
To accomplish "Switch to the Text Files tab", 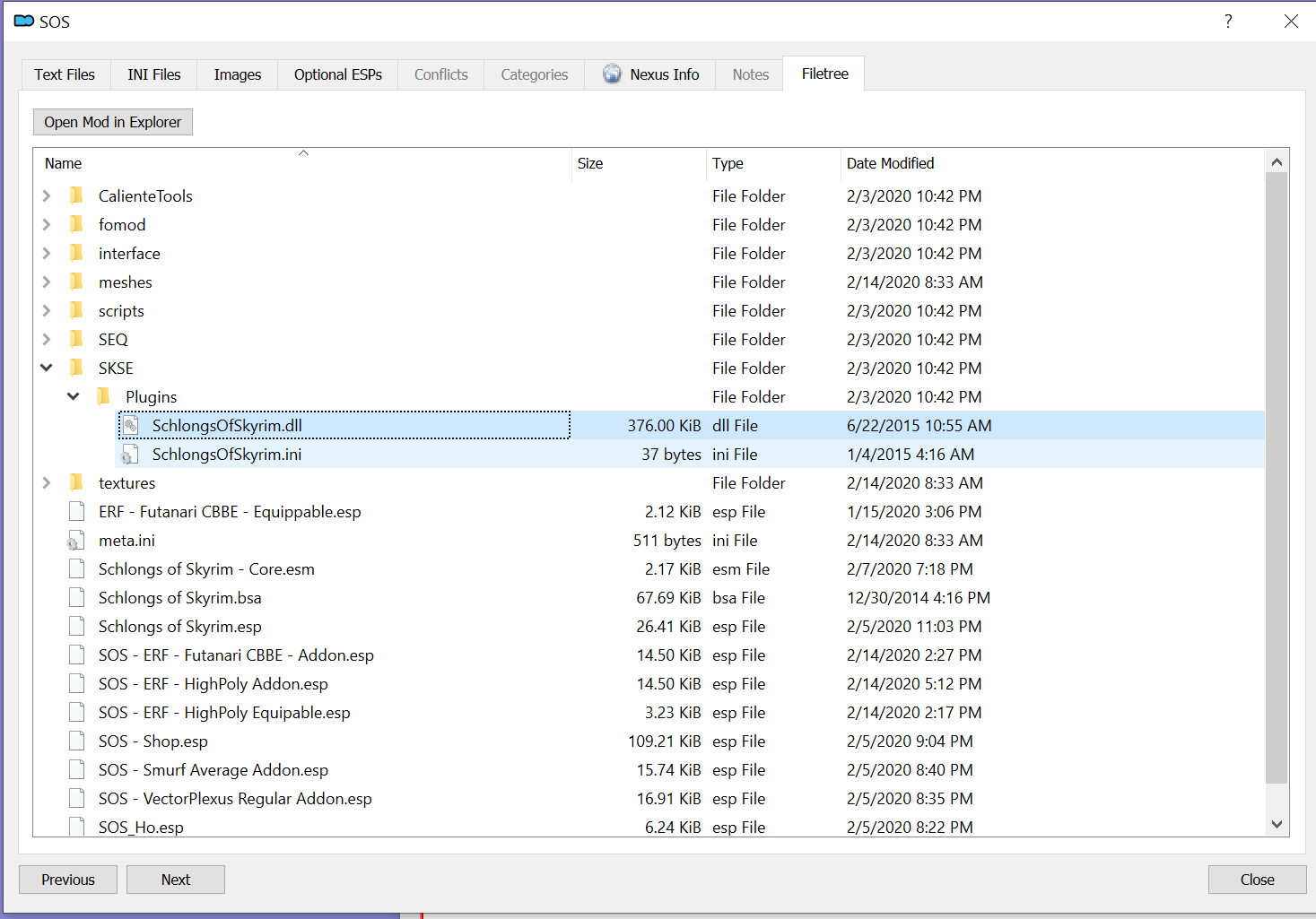I will point(65,74).
